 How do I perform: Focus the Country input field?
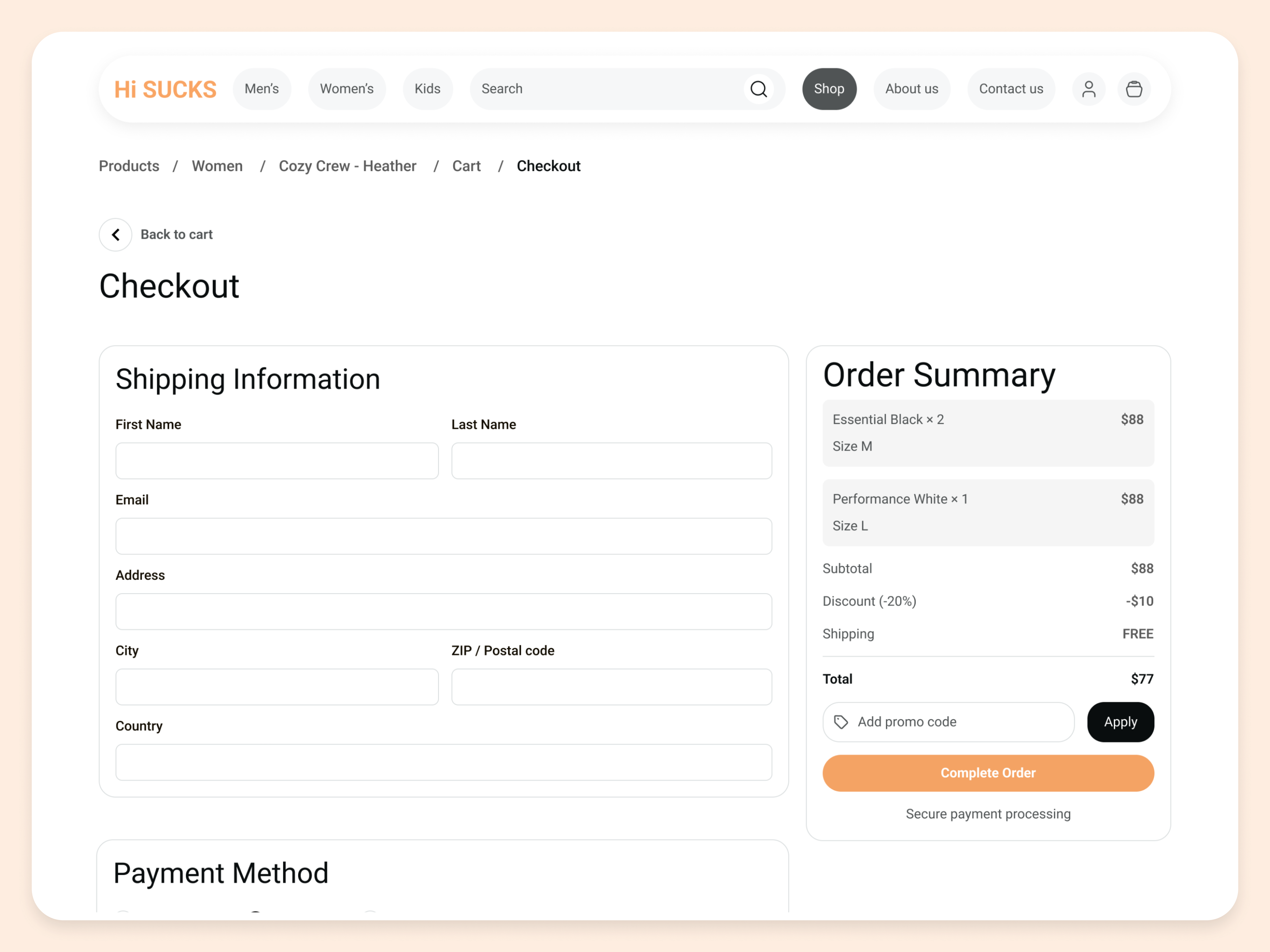click(444, 762)
